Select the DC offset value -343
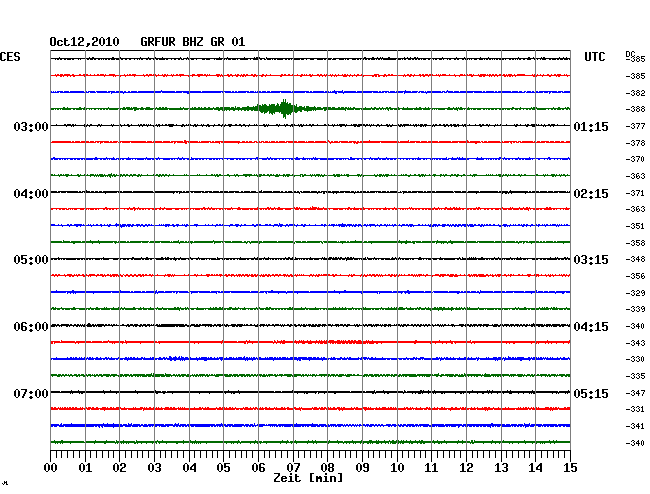 [x=635, y=343]
